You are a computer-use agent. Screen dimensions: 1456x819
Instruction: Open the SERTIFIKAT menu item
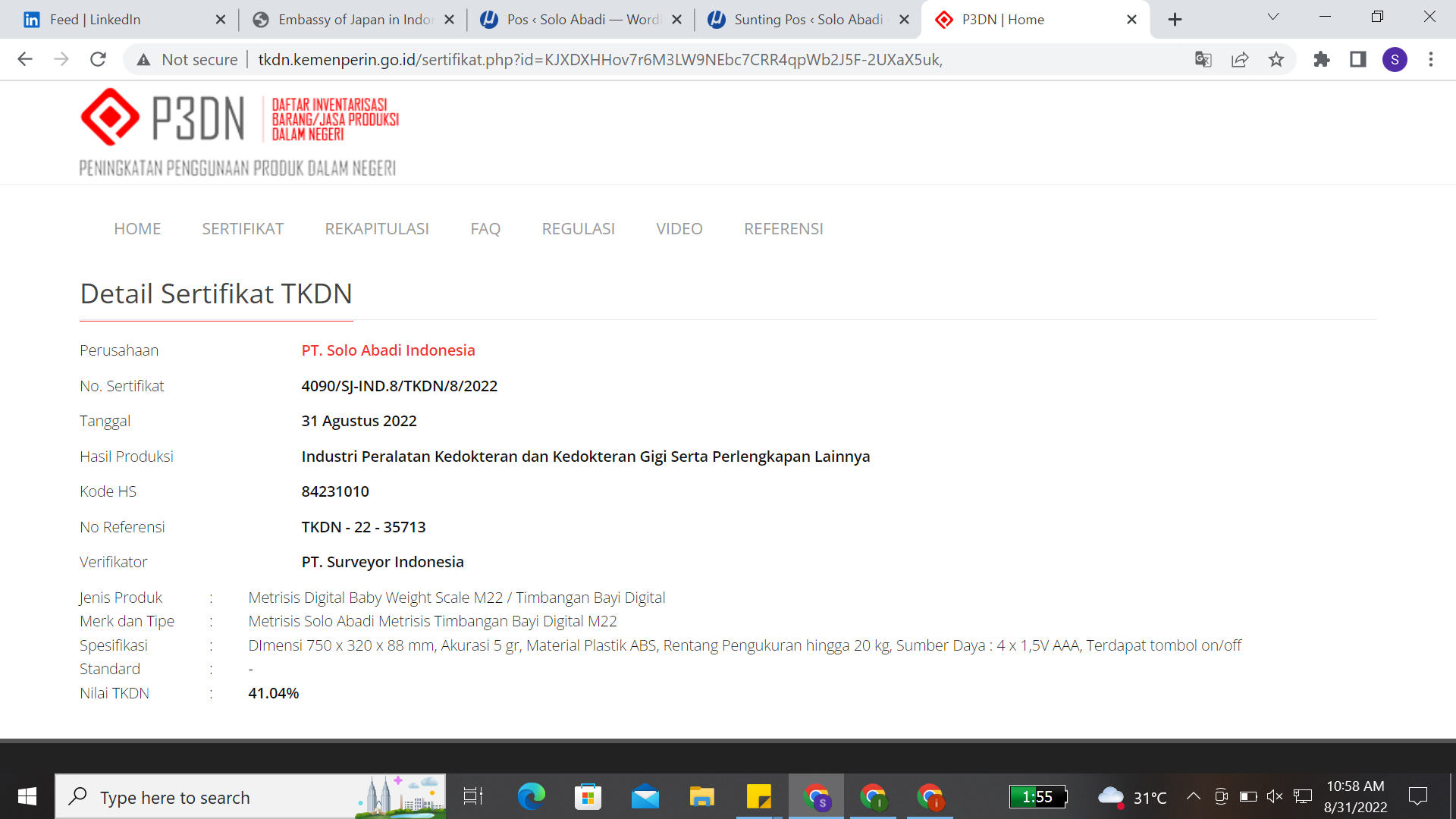[x=243, y=228]
